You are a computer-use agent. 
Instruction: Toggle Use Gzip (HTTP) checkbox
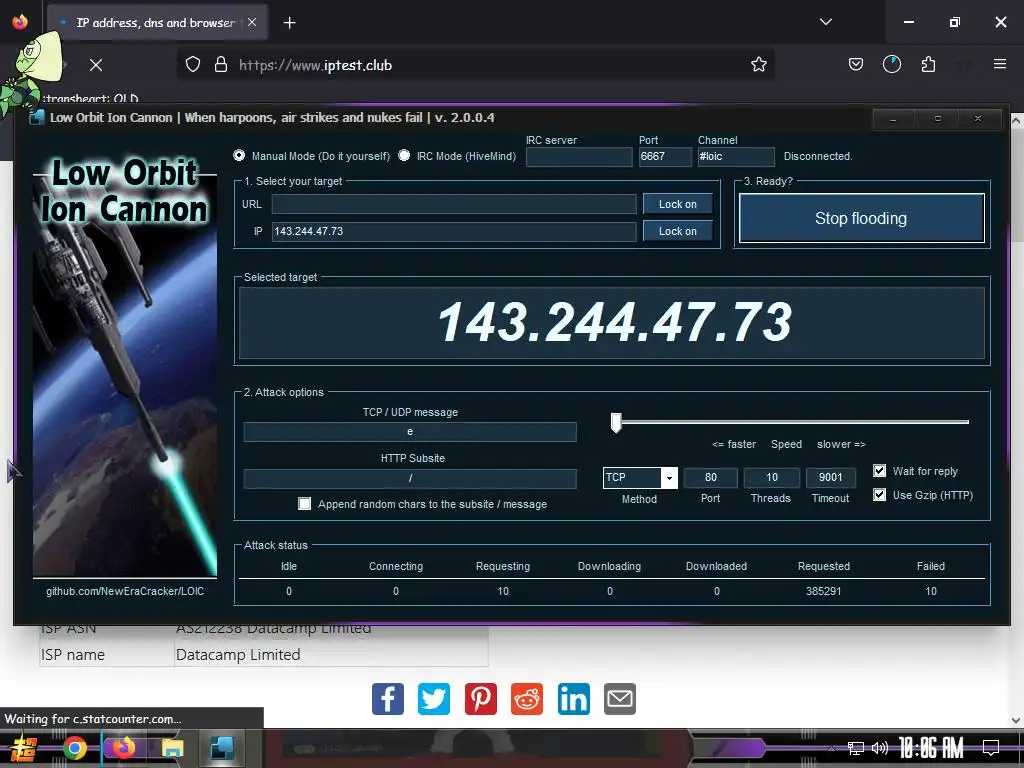click(880, 494)
